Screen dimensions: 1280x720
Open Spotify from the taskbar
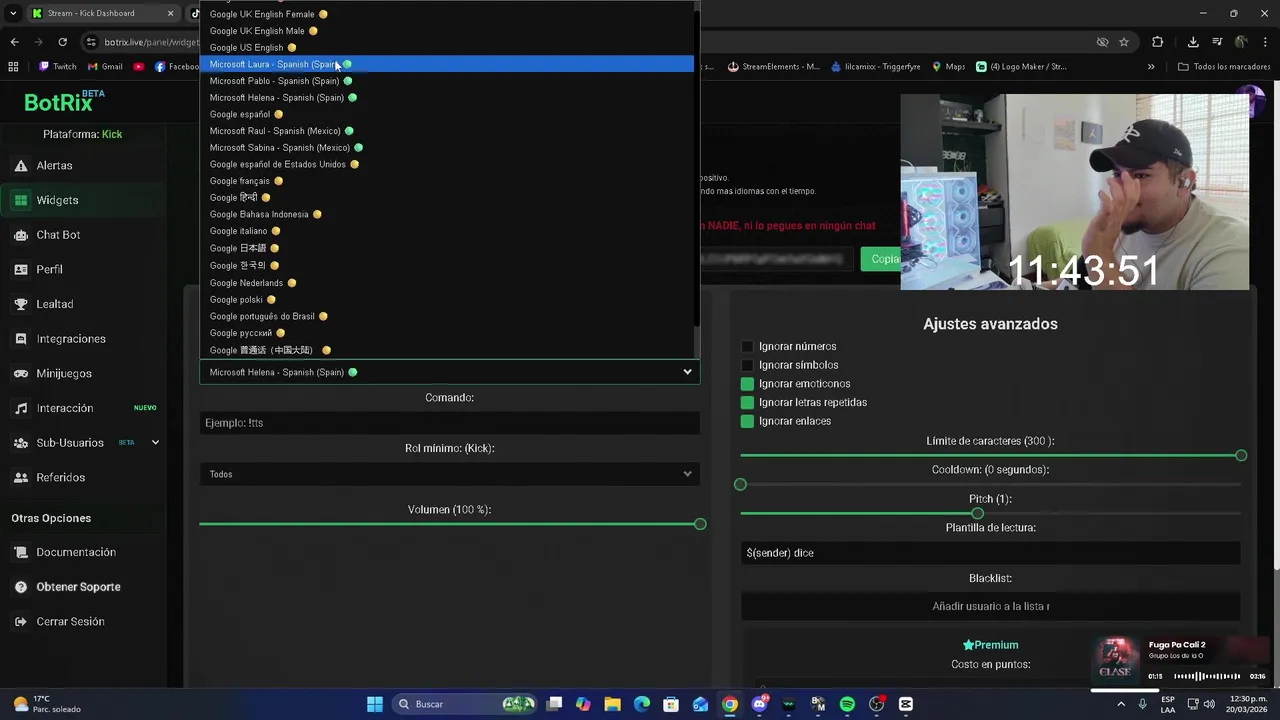847,704
